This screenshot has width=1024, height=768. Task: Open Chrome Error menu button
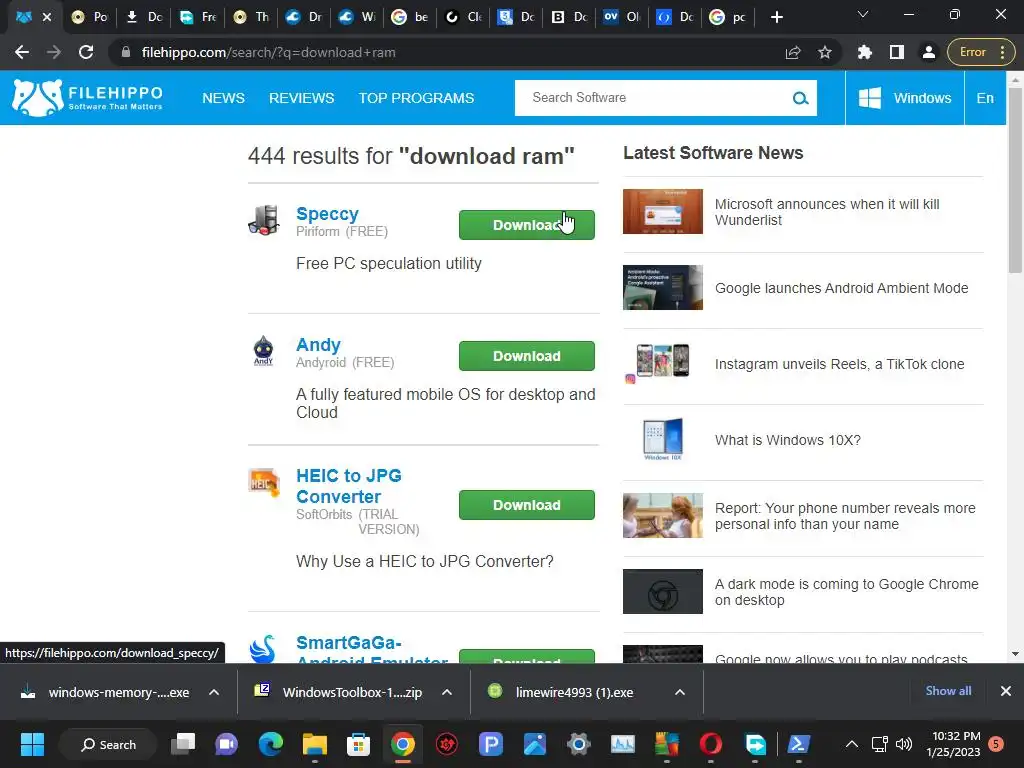click(x=982, y=52)
